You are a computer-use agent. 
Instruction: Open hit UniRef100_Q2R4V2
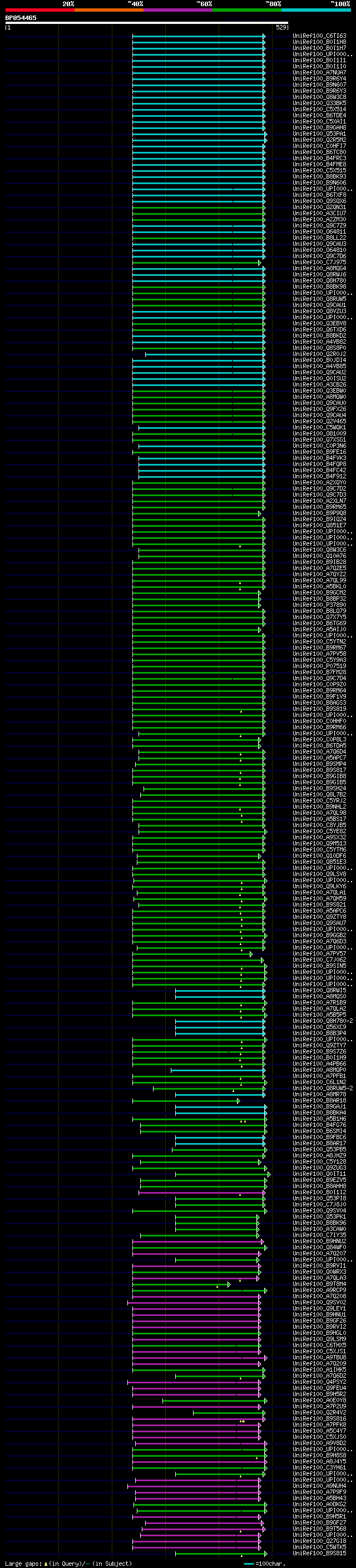point(319,1412)
